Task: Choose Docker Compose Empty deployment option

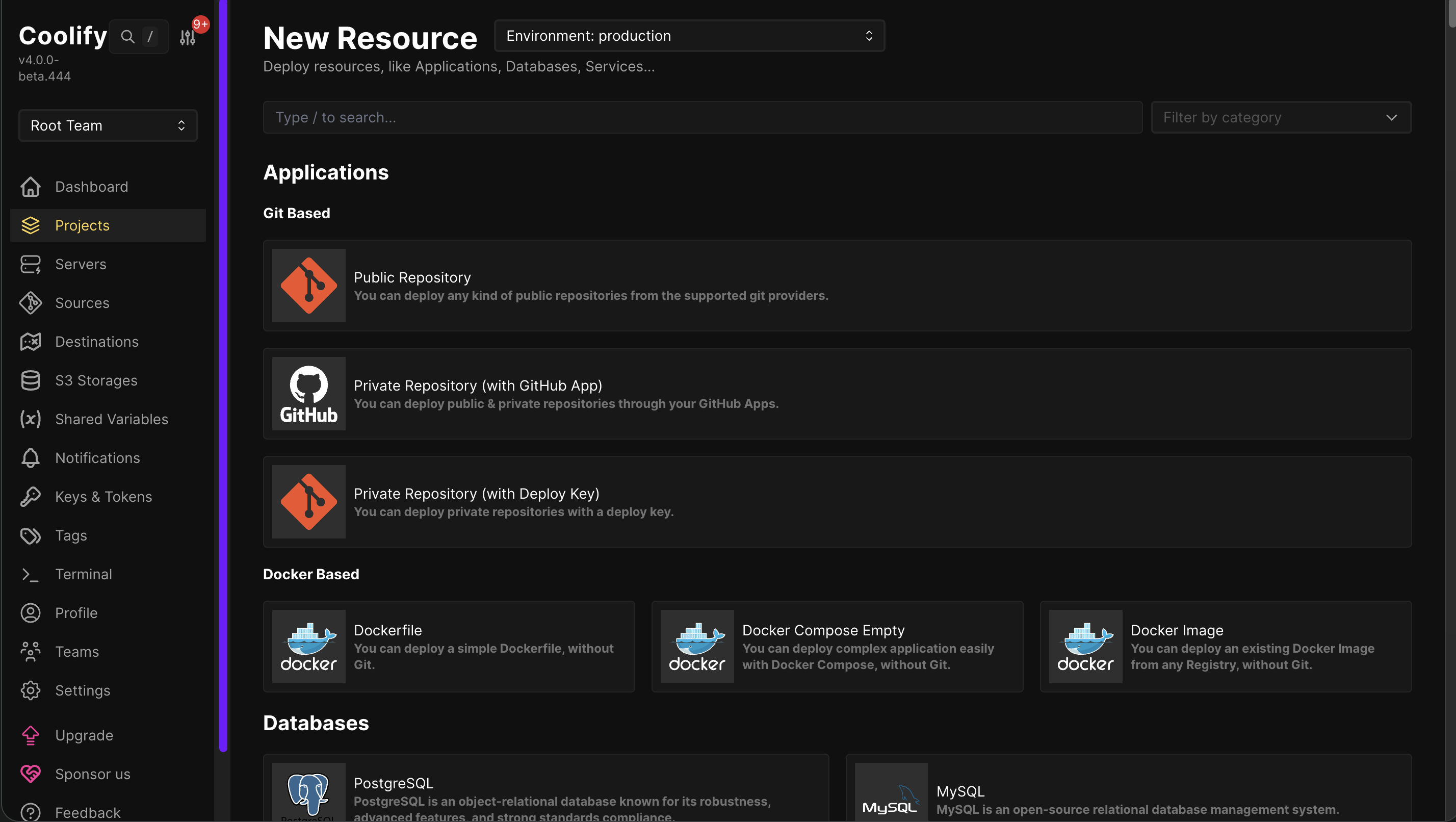Action: 837,646
